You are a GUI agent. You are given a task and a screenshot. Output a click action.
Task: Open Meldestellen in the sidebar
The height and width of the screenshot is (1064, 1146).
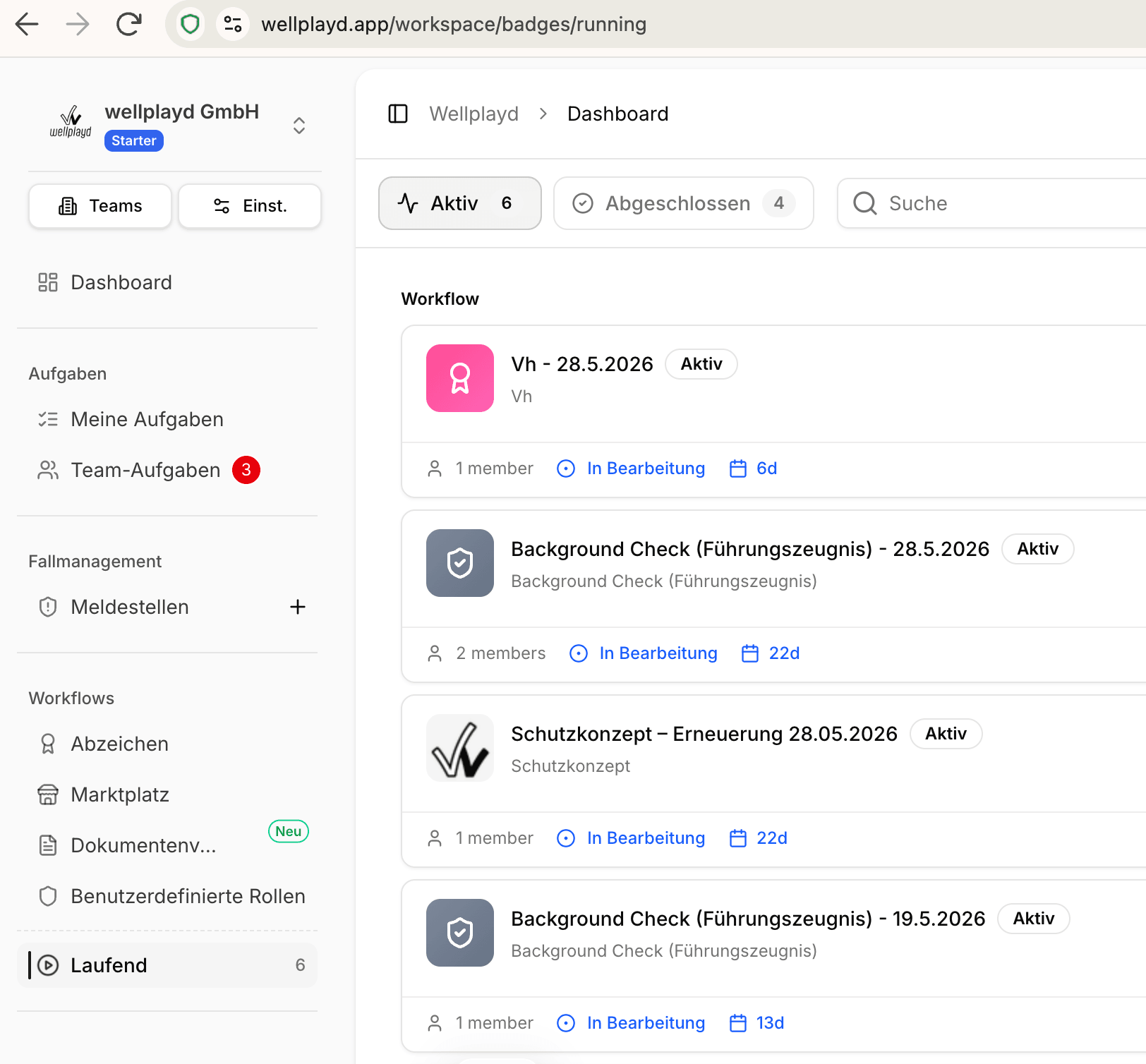pyautogui.click(x=130, y=607)
